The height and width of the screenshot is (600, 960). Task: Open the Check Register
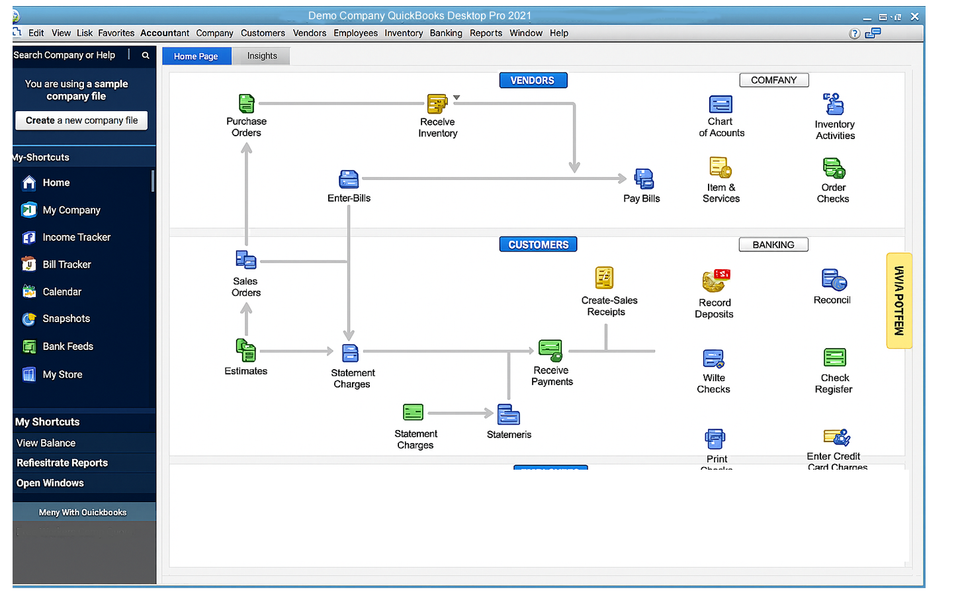(x=834, y=357)
